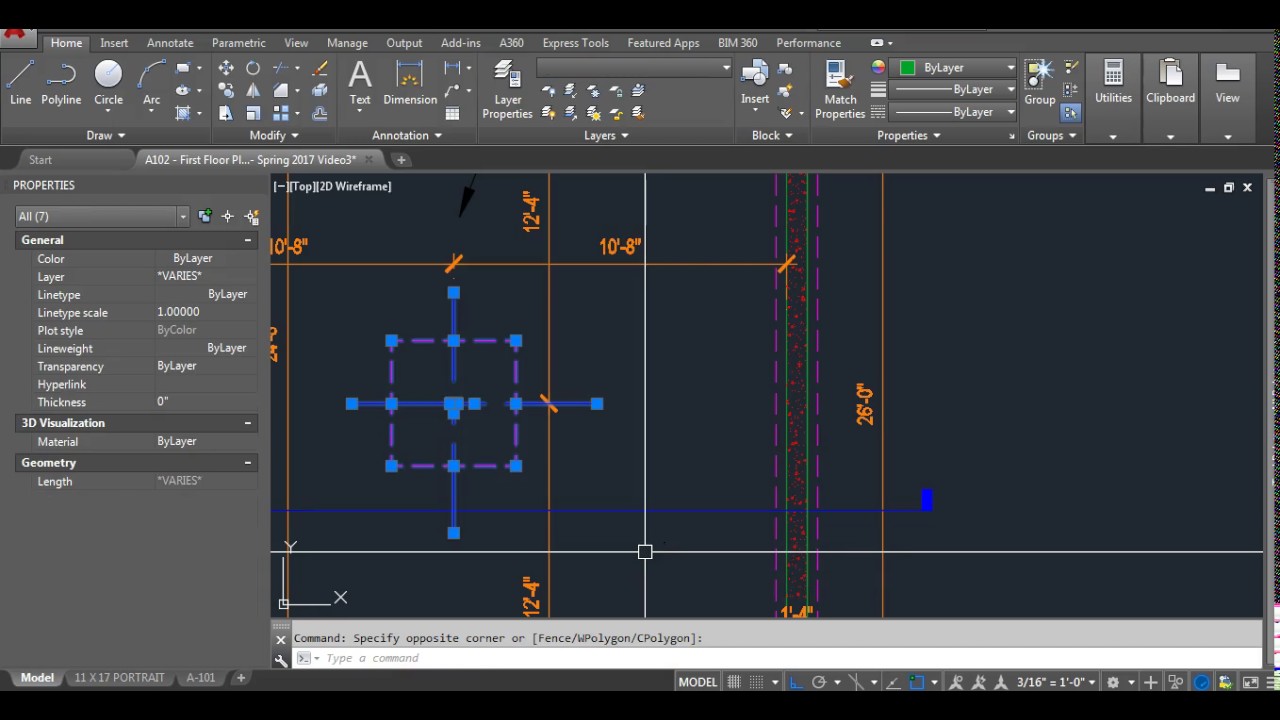
Task: Start the Dimension tool
Action: pos(410,82)
